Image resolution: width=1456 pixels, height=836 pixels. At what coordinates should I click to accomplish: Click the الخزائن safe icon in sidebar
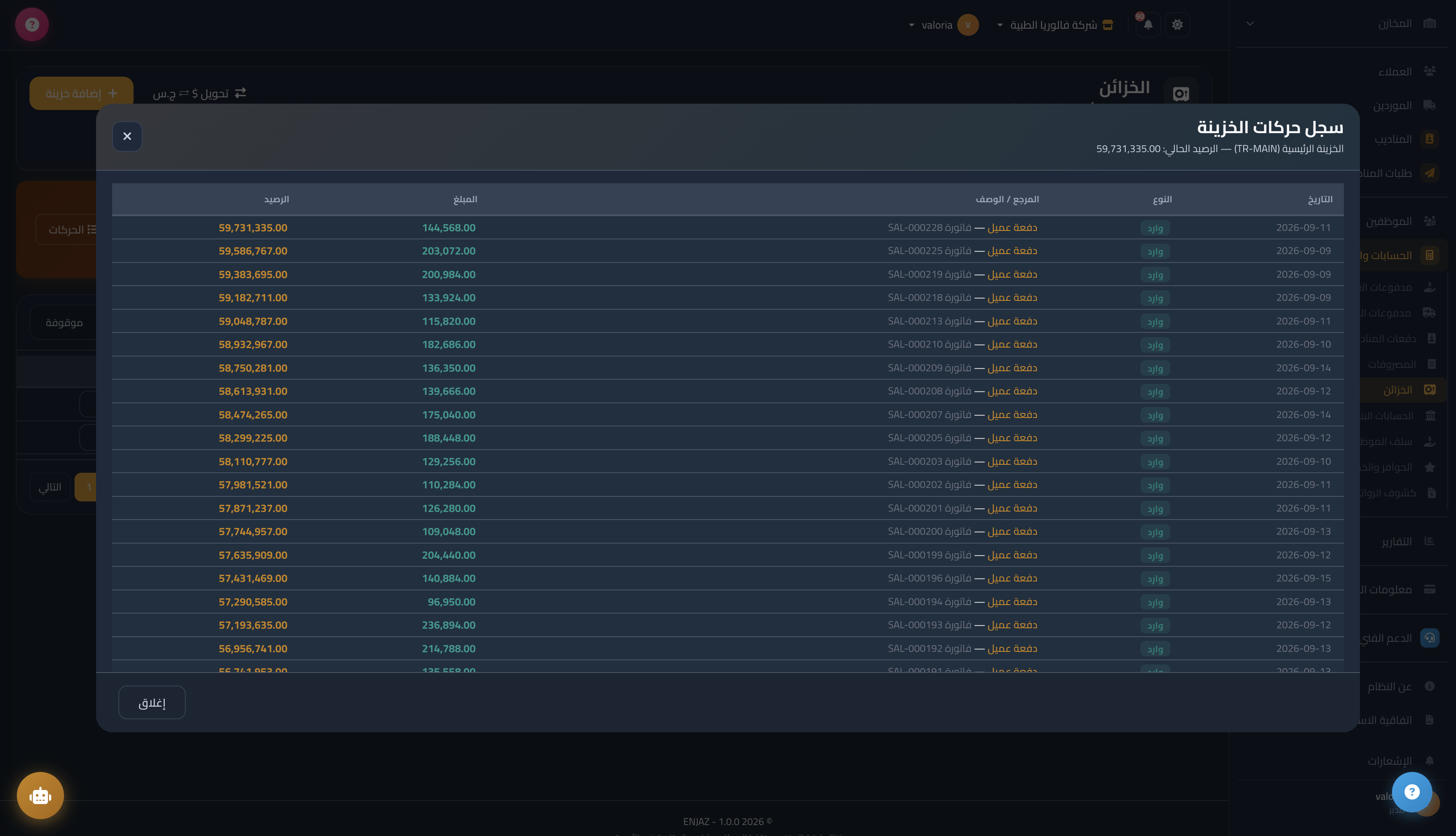(x=1429, y=390)
